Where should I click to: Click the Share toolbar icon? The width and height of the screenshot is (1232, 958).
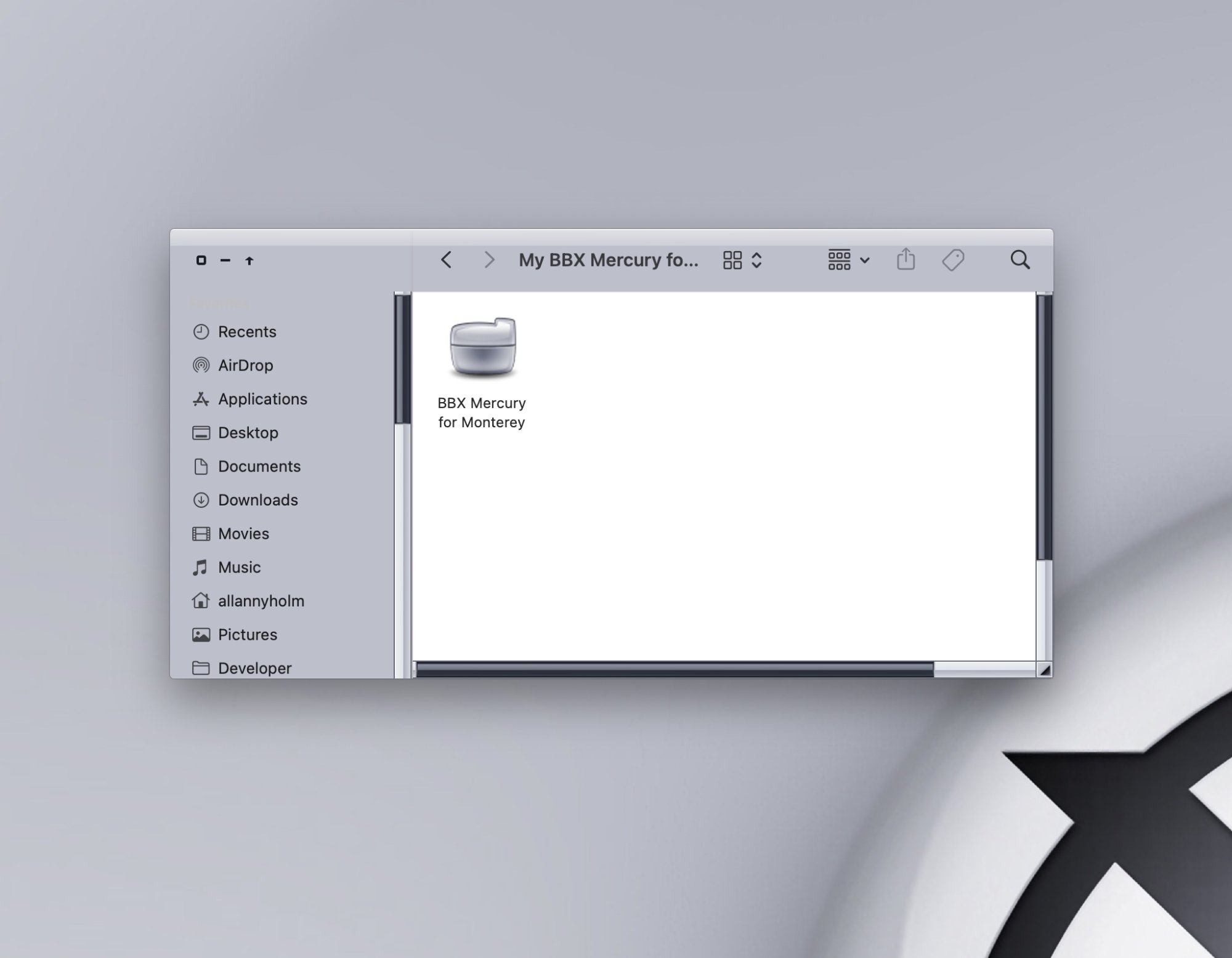click(906, 259)
